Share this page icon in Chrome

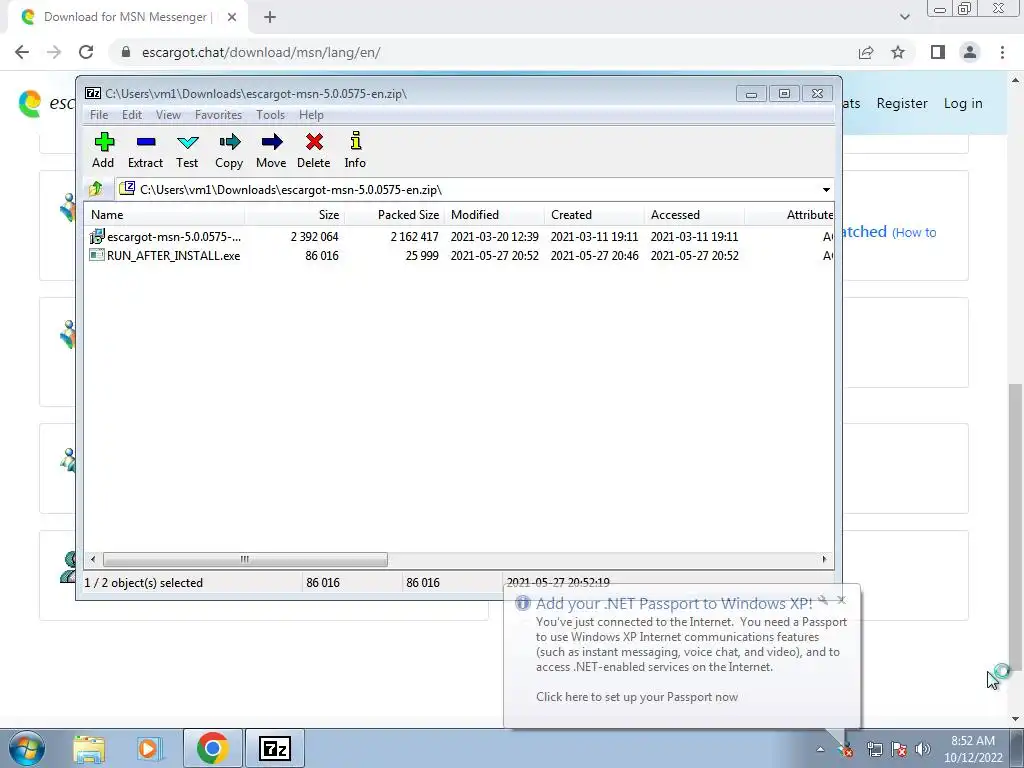tap(866, 52)
